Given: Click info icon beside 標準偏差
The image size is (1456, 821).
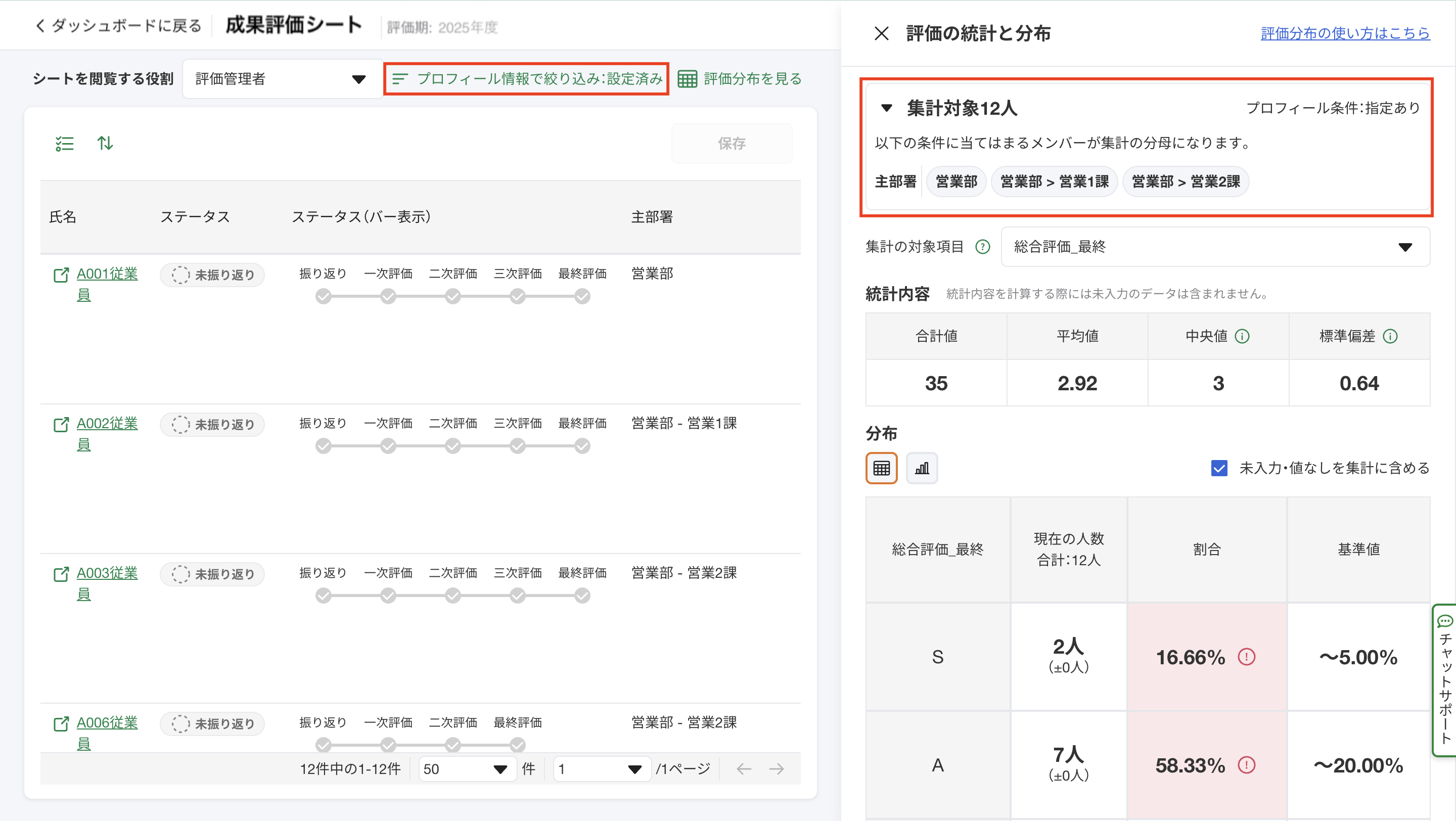Looking at the screenshot, I should tap(1390, 336).
